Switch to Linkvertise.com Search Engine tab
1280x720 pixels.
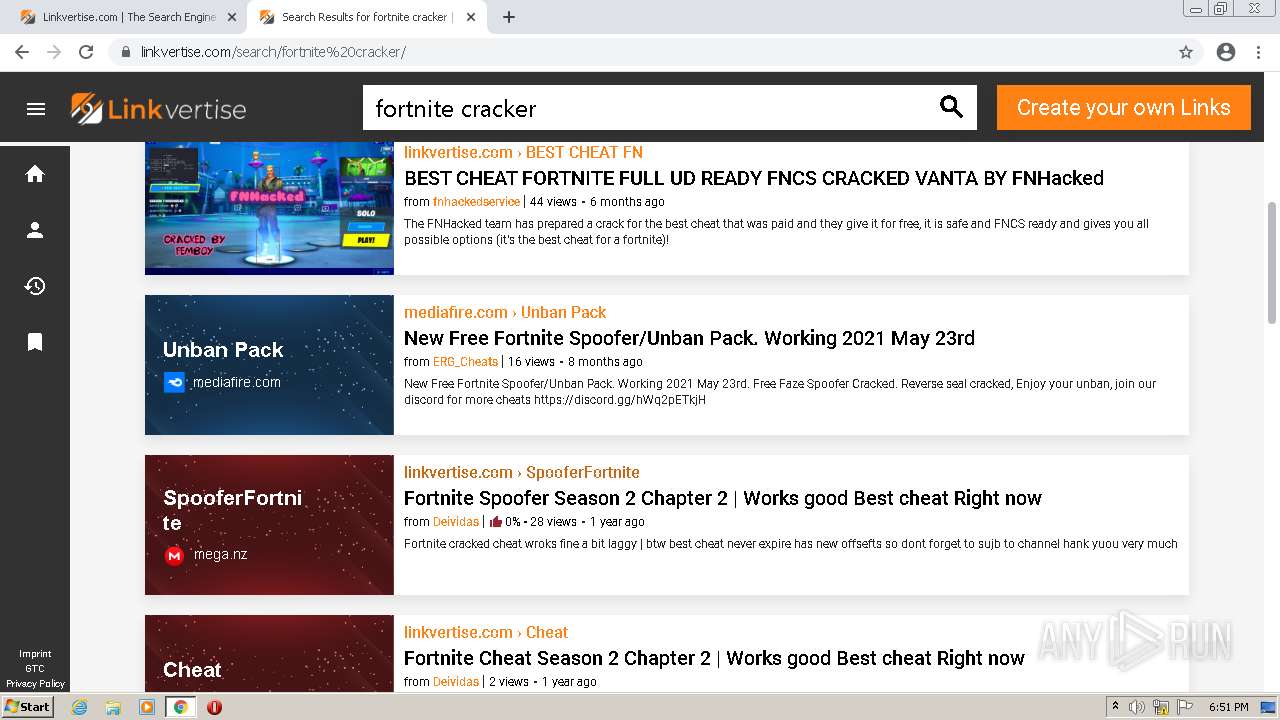(127, 17)
